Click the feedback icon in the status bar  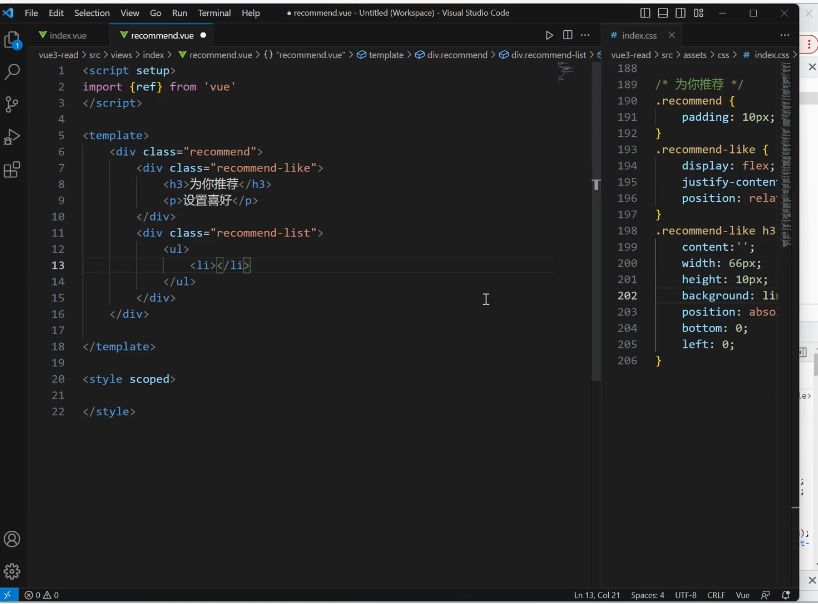765,595
